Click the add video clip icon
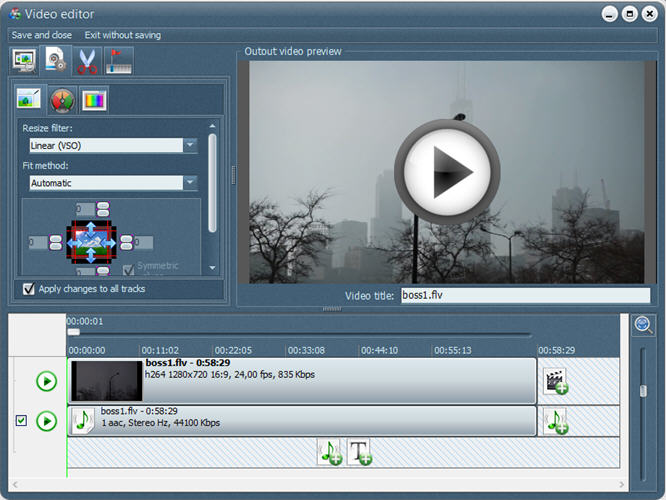The height and width of the screenshot is (500, 666). (x=555, y=381)
